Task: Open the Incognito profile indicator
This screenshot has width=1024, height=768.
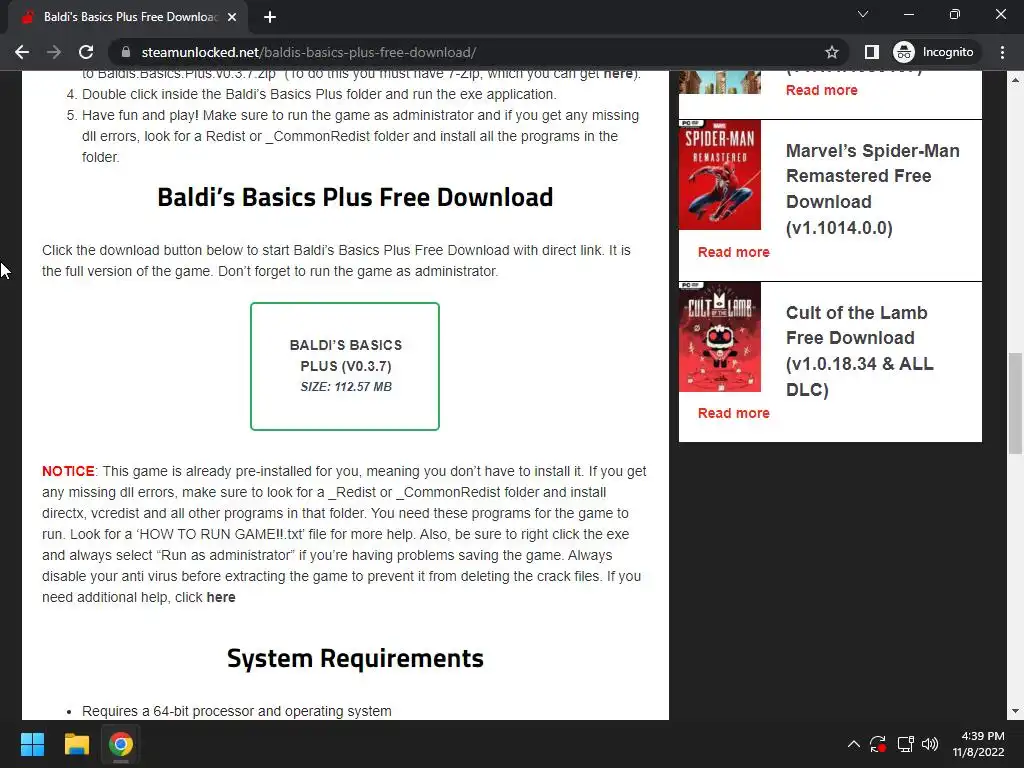Action: 933,52
